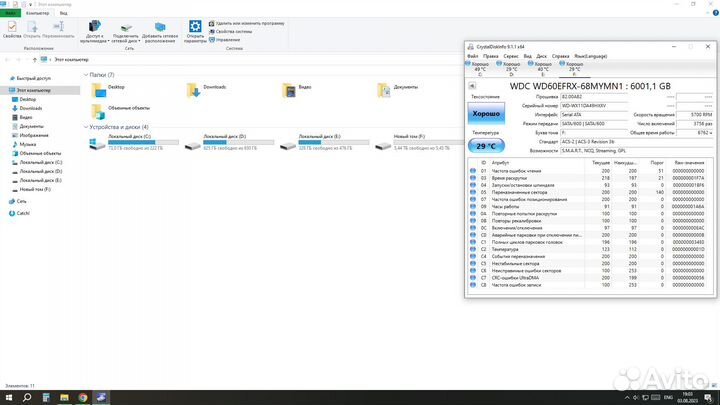Click status dot for attribute C2 Температура
The image size is (720, 405).
473,249
